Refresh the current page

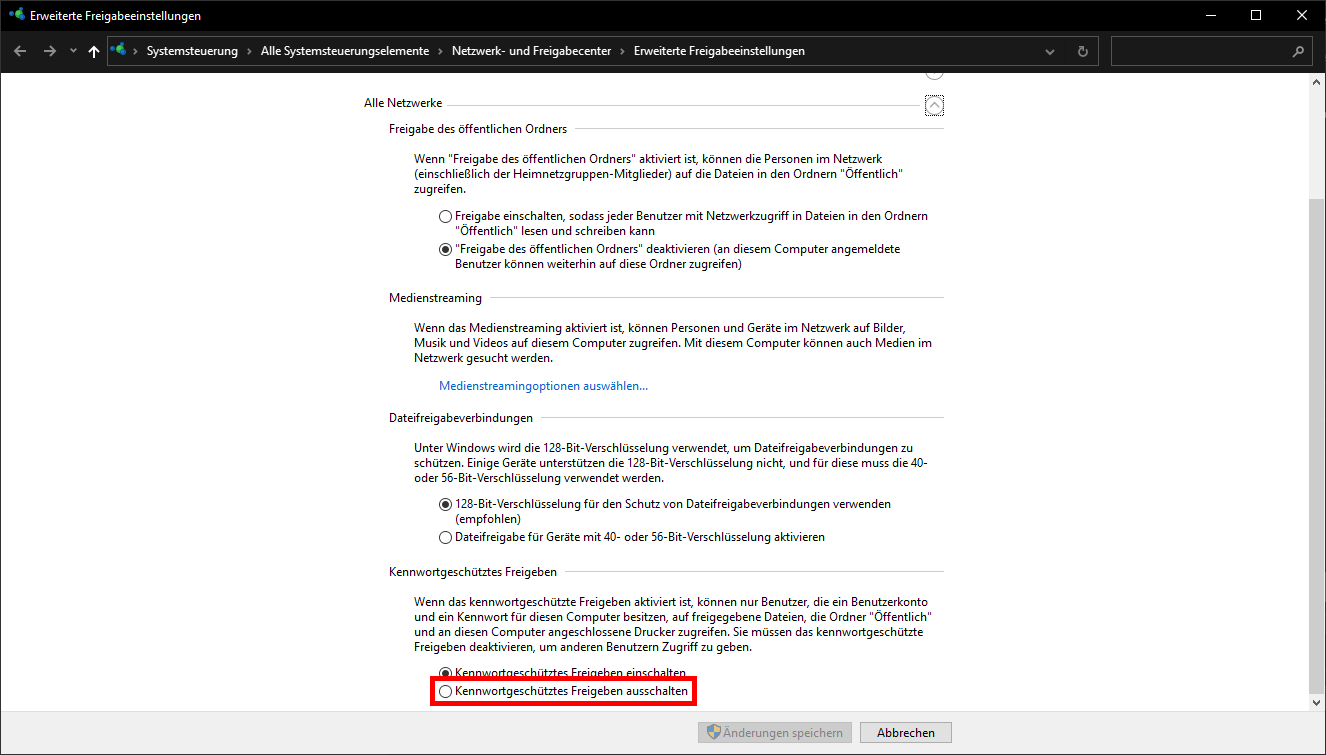coord(1082,51)
